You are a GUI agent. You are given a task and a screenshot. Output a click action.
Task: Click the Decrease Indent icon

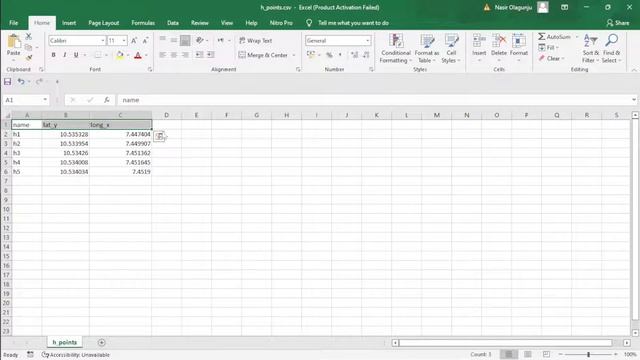click(199, 55)
